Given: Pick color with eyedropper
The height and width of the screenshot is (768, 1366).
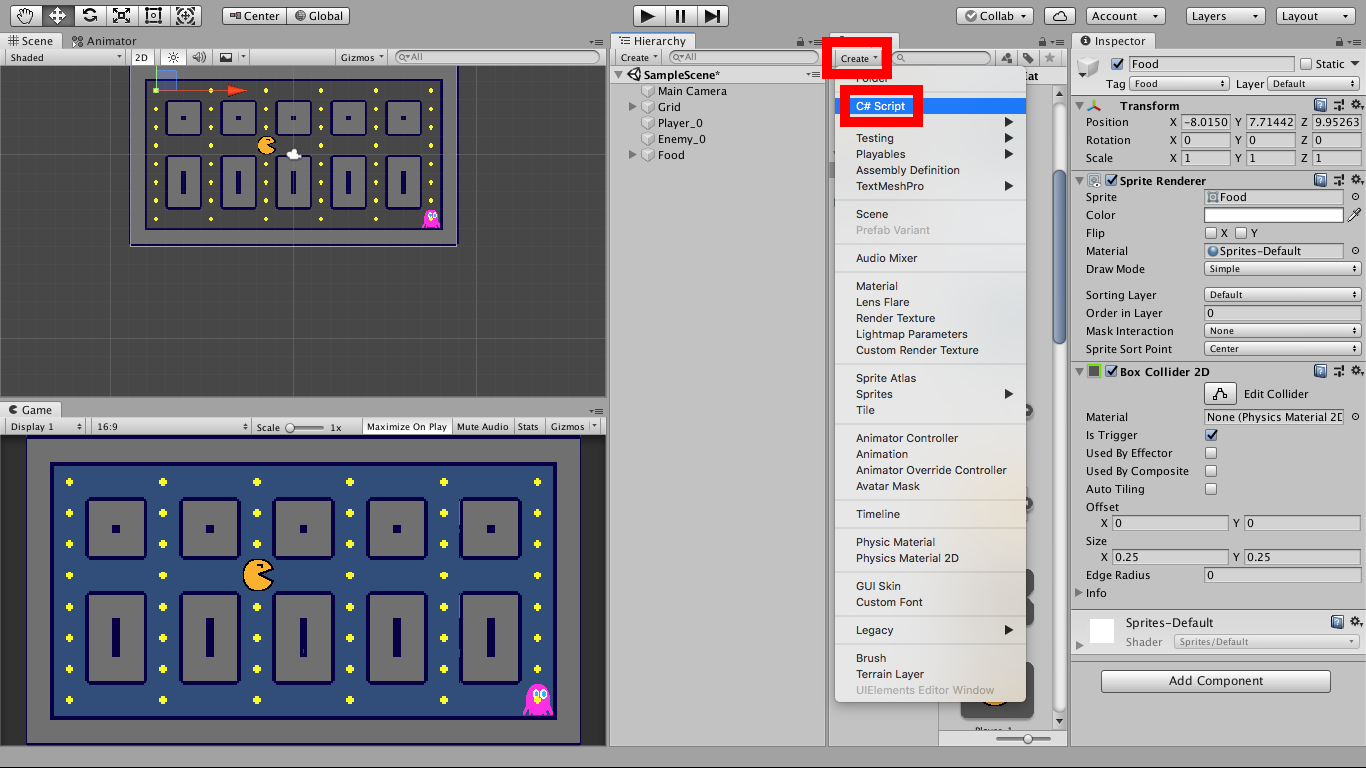Looking at the screenshot, I should (x=1355, y=215).
